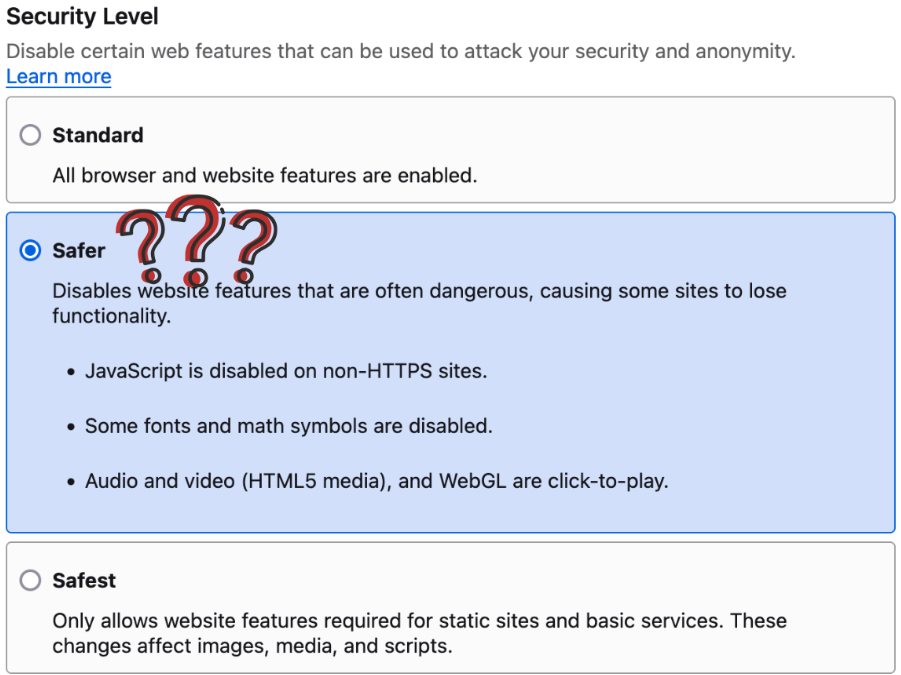The image size is (901, 675).
Task: Select the Safest security level radio button
Action: point(30,580)
